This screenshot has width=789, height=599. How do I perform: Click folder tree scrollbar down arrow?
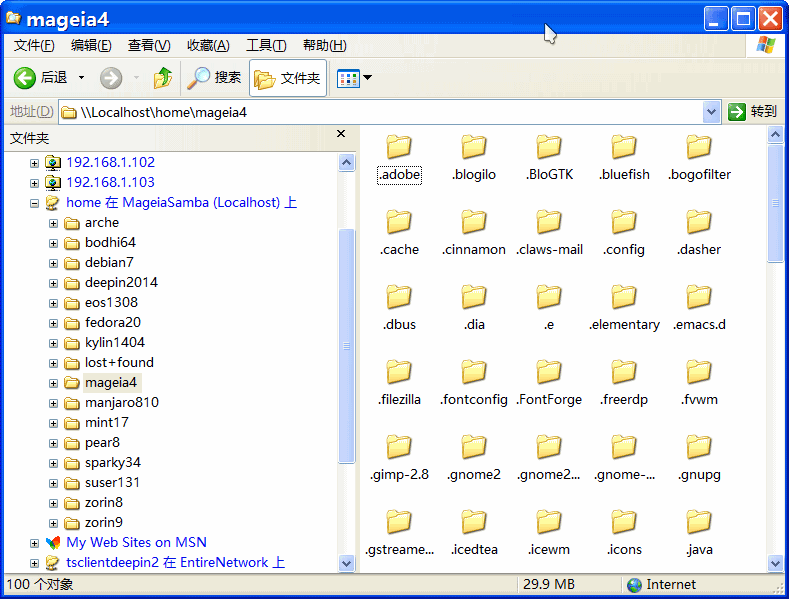point(346,563)
